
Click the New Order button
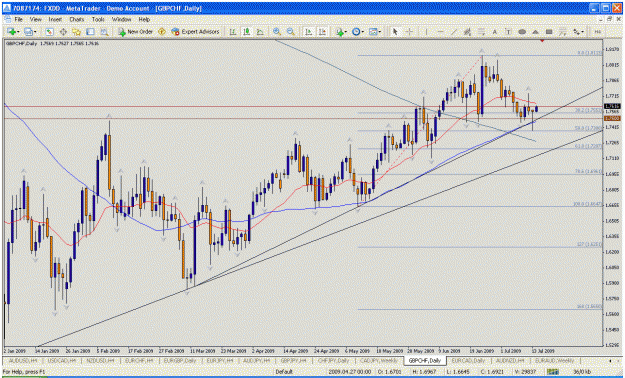point(135,32)
